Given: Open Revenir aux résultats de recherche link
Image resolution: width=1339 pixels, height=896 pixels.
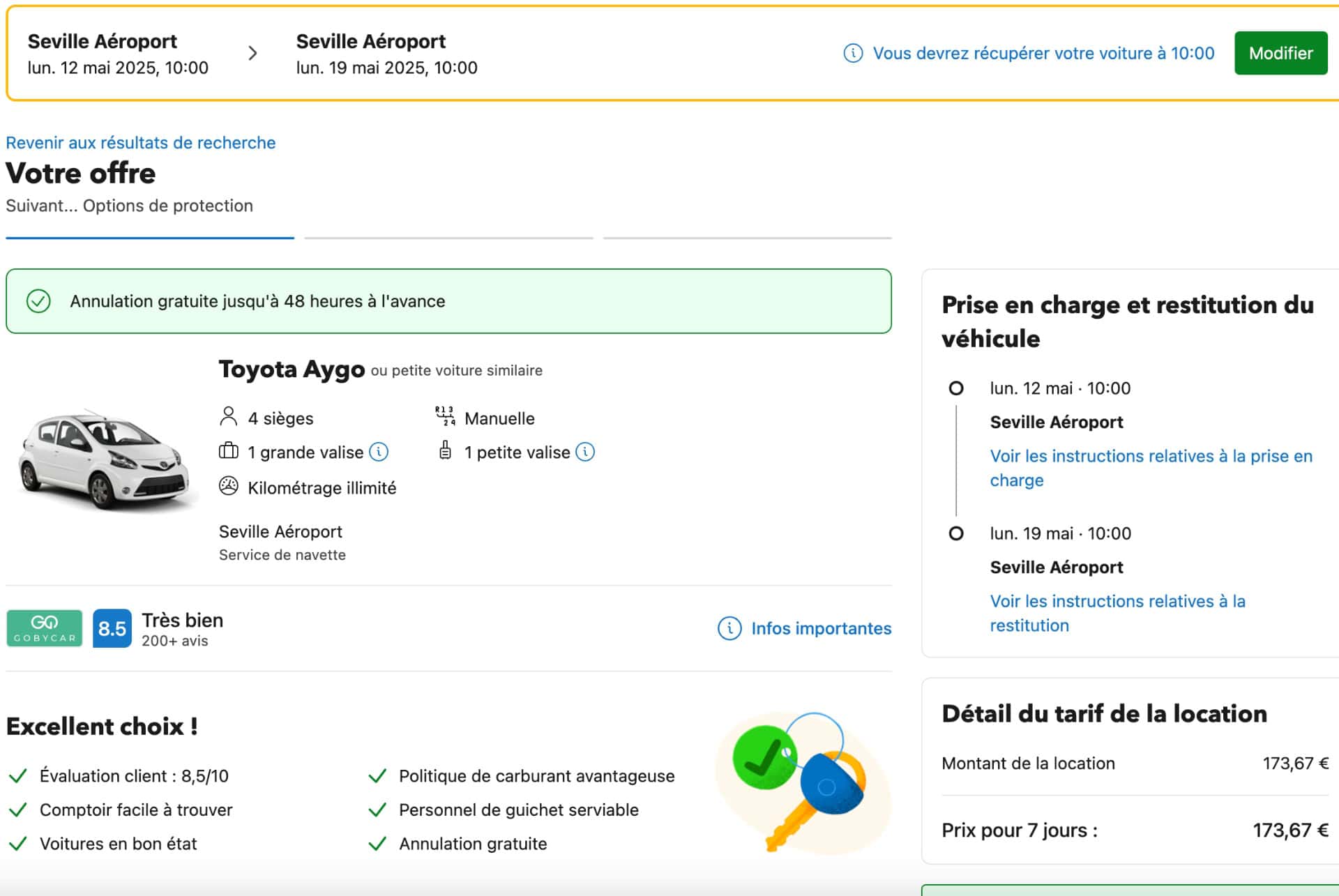Looking at the screenshot, I should (141, 143).
